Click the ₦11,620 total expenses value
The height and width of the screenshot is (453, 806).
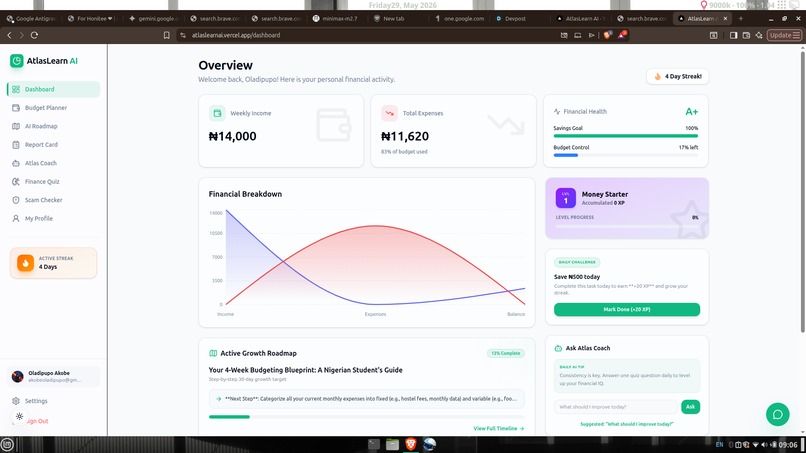click(405, 136)
